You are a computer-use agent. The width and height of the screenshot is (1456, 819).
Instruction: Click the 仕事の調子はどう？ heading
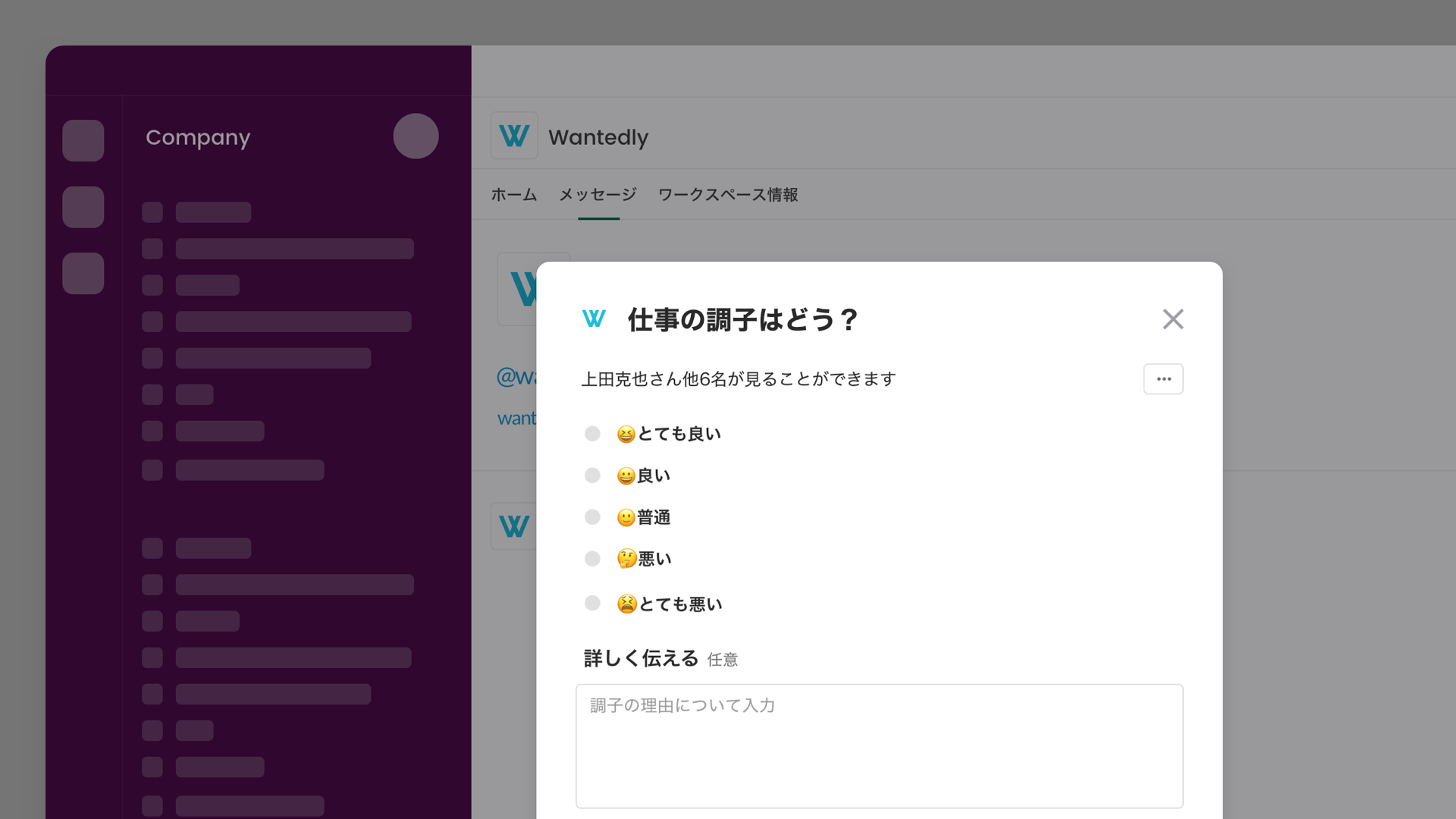(x=742, y=319)
